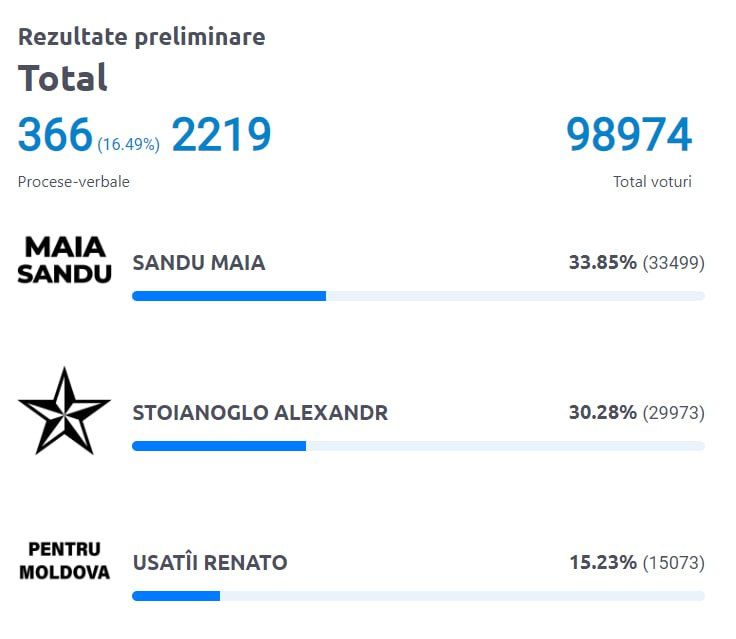This screenshot has width=736, height=639.
Task: Click Stoianoglo Alexandr's vote progress bar
Action: [418, 446]
